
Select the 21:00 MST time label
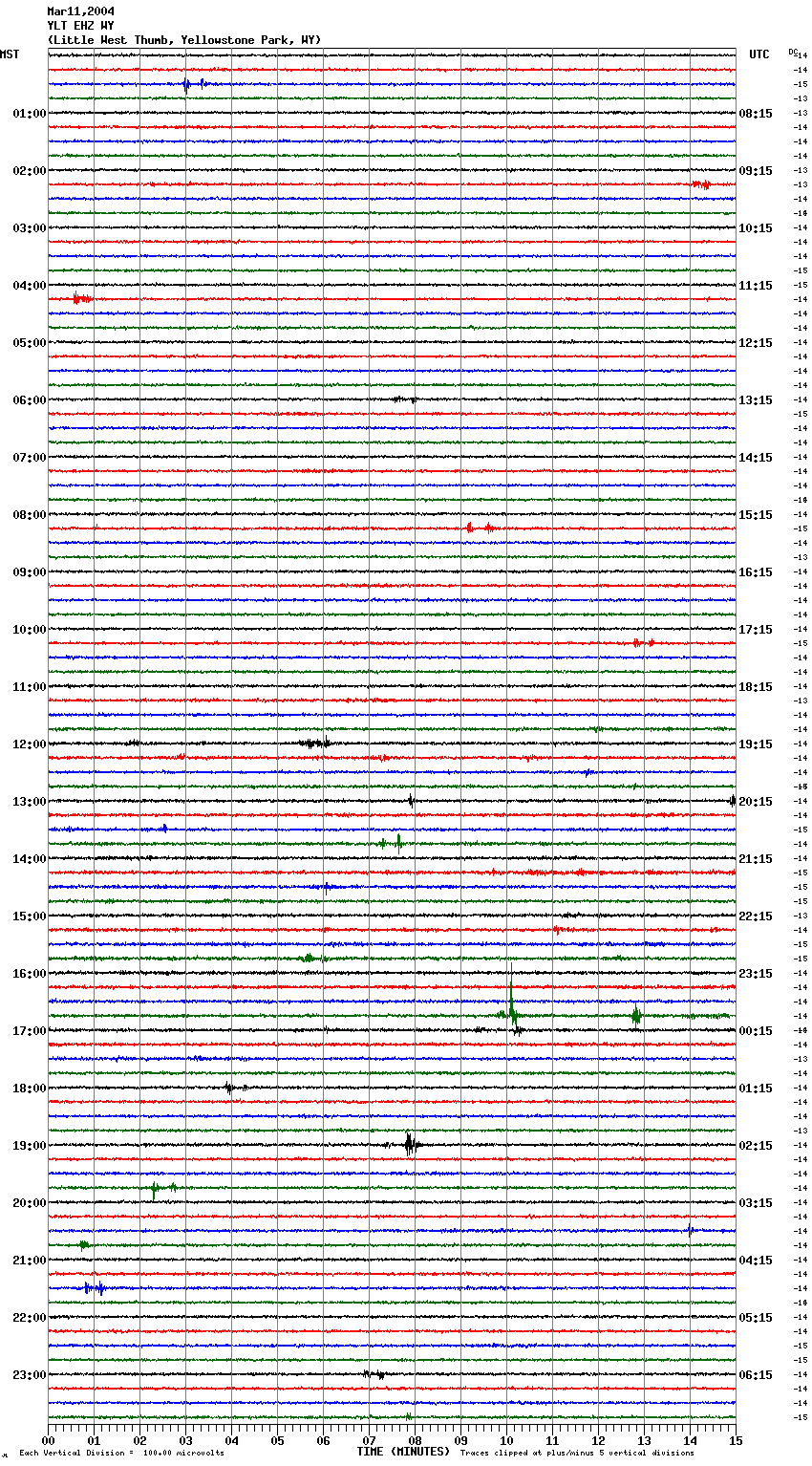coord(29,1261)
